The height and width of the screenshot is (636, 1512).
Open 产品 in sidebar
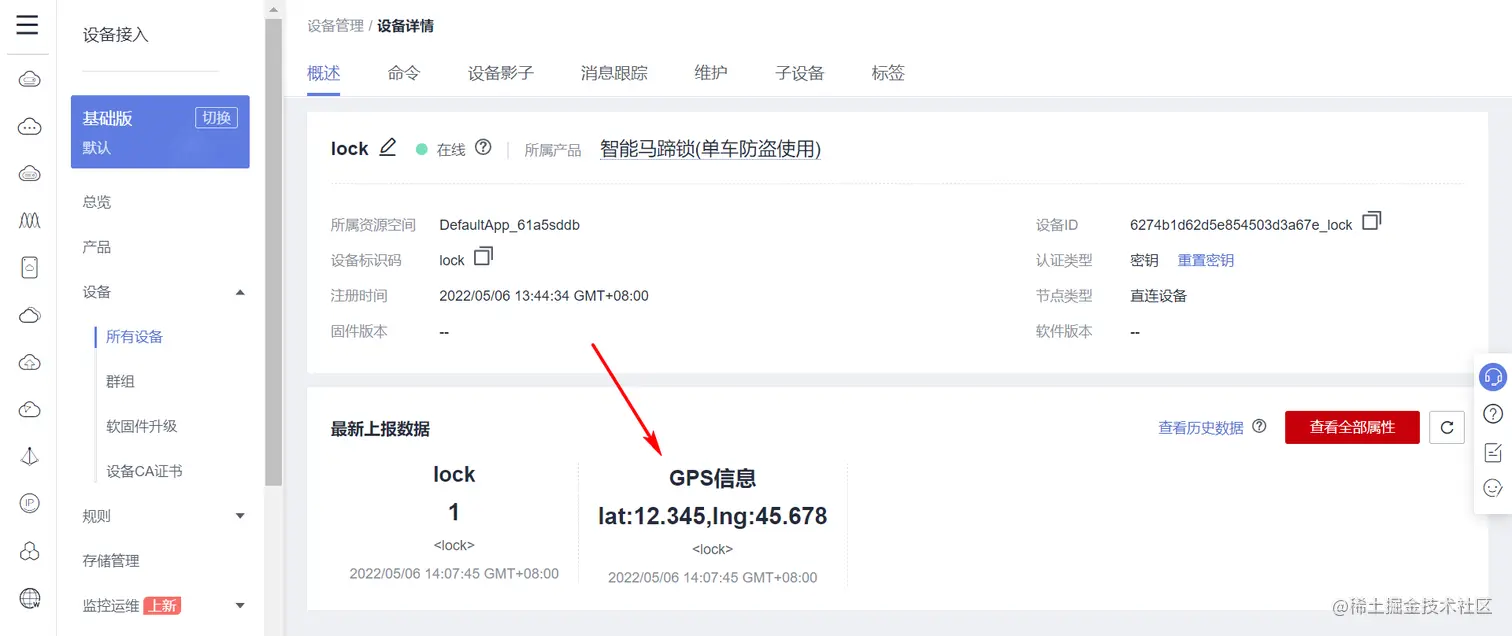pyautogui.click(x=97, y=247)
